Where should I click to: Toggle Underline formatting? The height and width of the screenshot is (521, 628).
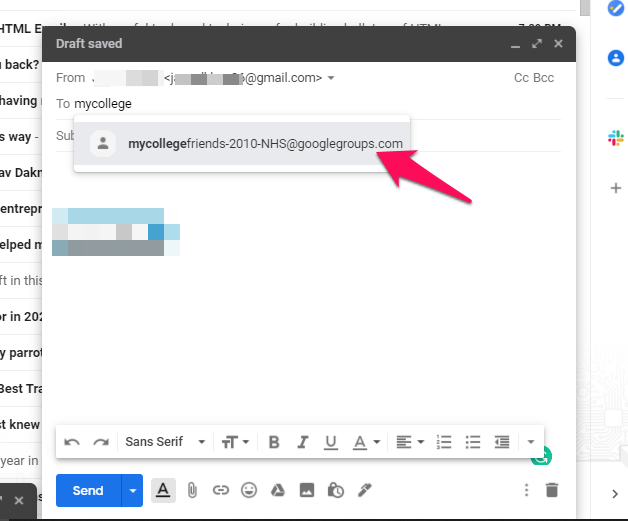click(331, 442)
